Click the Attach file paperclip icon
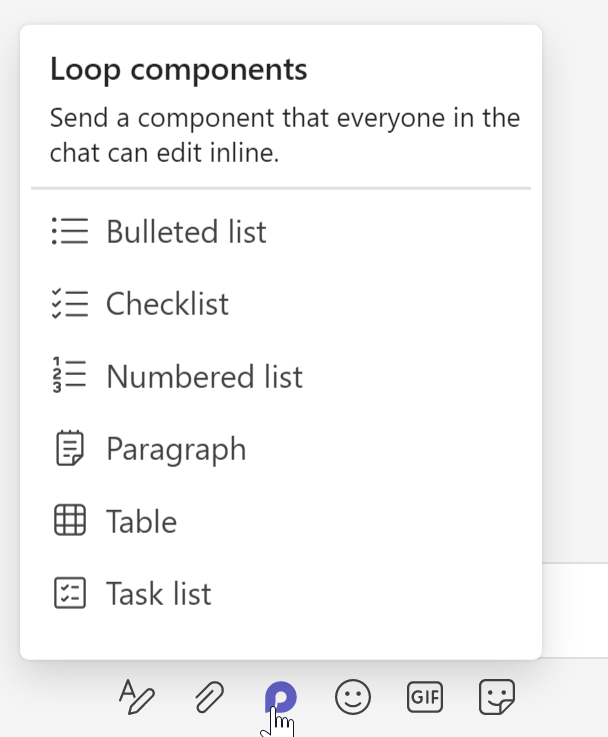This screenshot has height=737, width=608. tap(209, 696)
